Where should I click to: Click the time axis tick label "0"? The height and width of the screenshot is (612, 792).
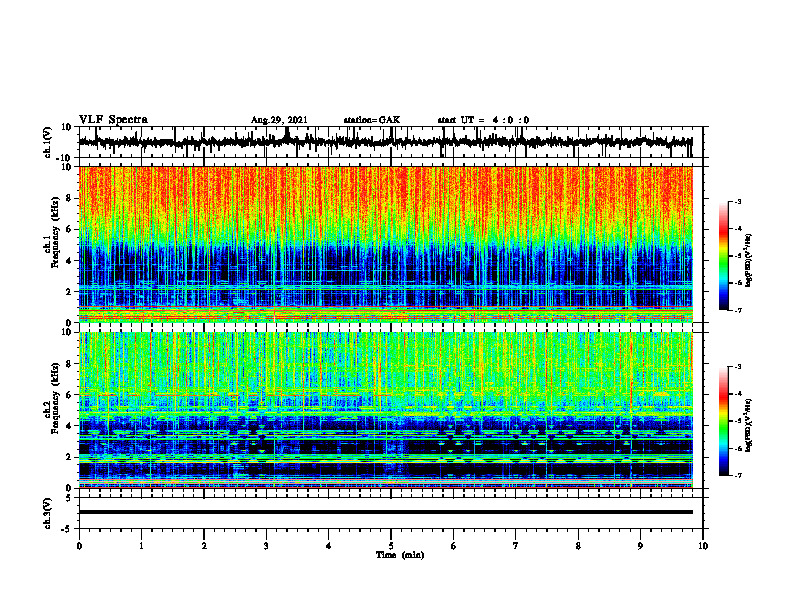point(79,546)
